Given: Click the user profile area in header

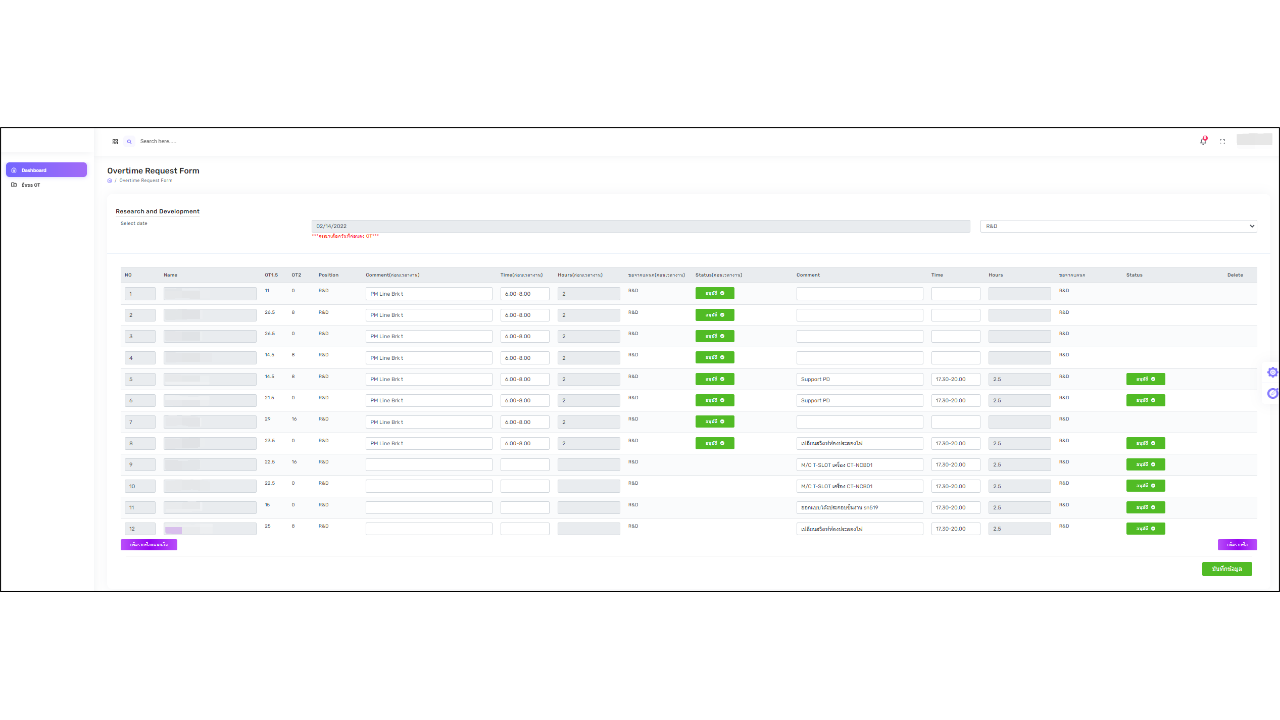Looking at the screenshot, I should pyautogui.click(x=1254, y=140).
